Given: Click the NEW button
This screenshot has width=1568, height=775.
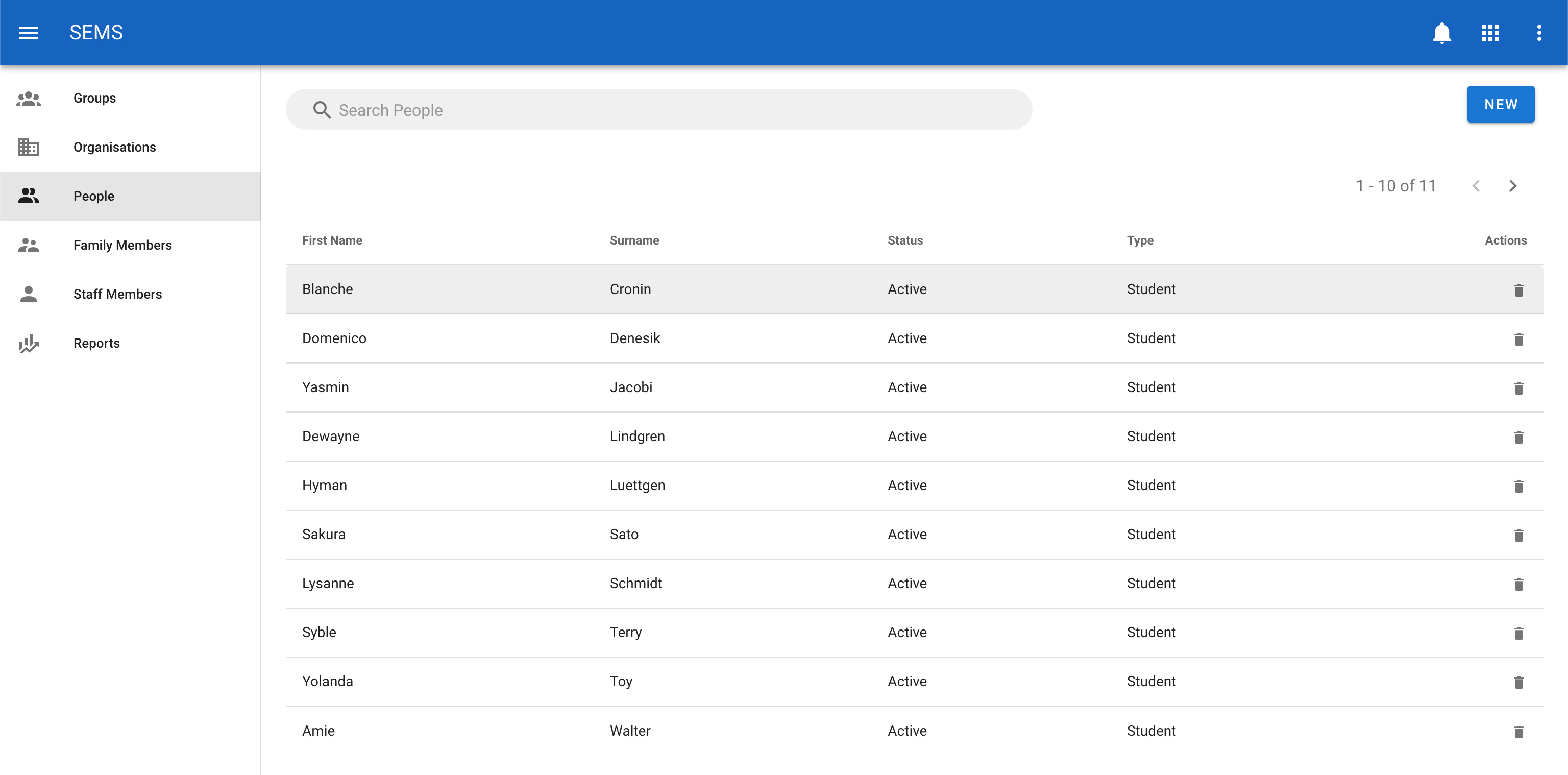Looking at the screenshot, I should pos(1500,104).
